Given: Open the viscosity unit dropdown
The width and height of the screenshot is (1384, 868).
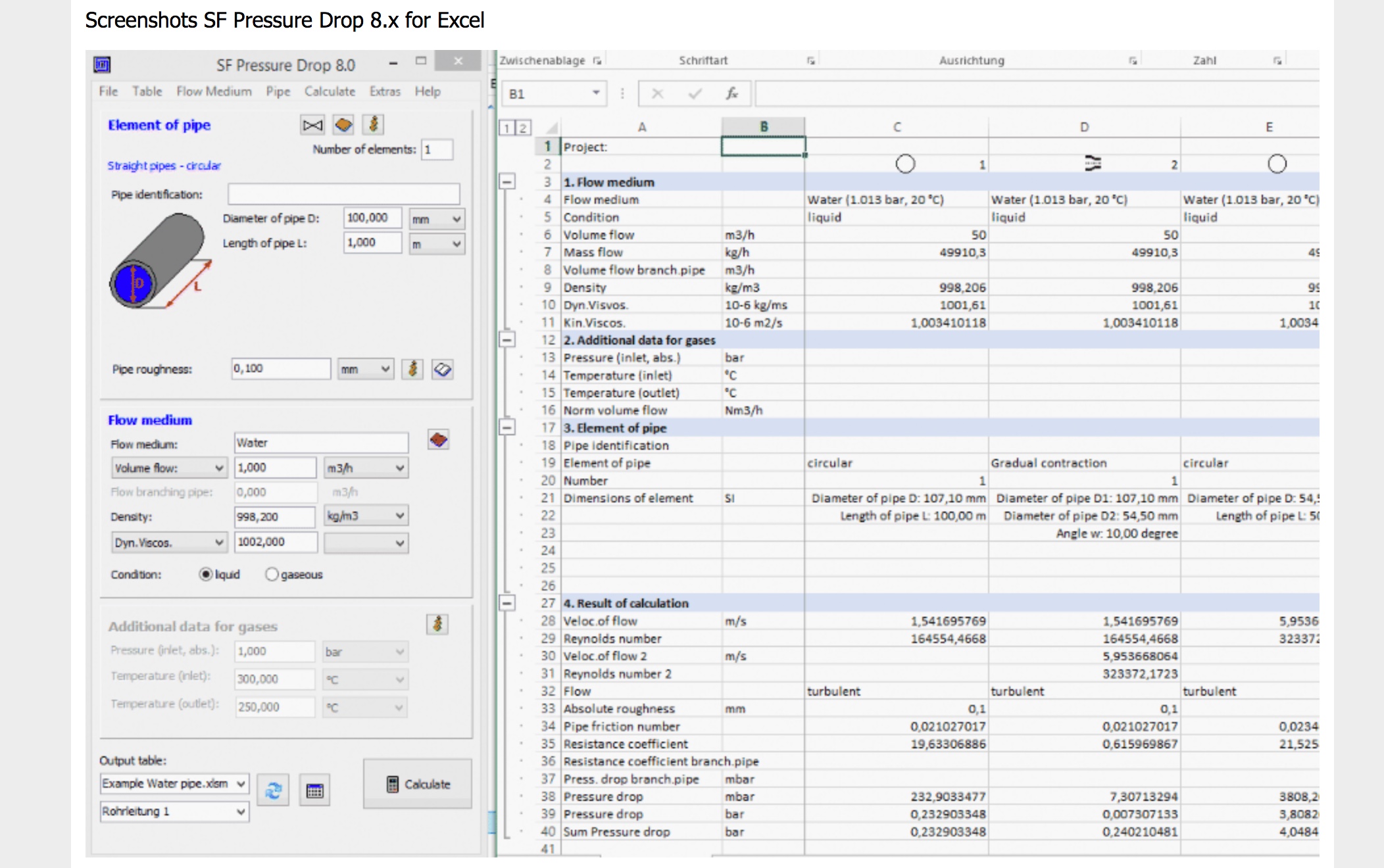Looking at the screenshot, I should [x=366, y=543].
